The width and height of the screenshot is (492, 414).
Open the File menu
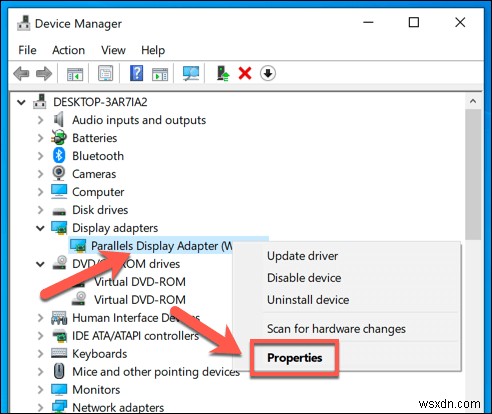tap(27, 50)
